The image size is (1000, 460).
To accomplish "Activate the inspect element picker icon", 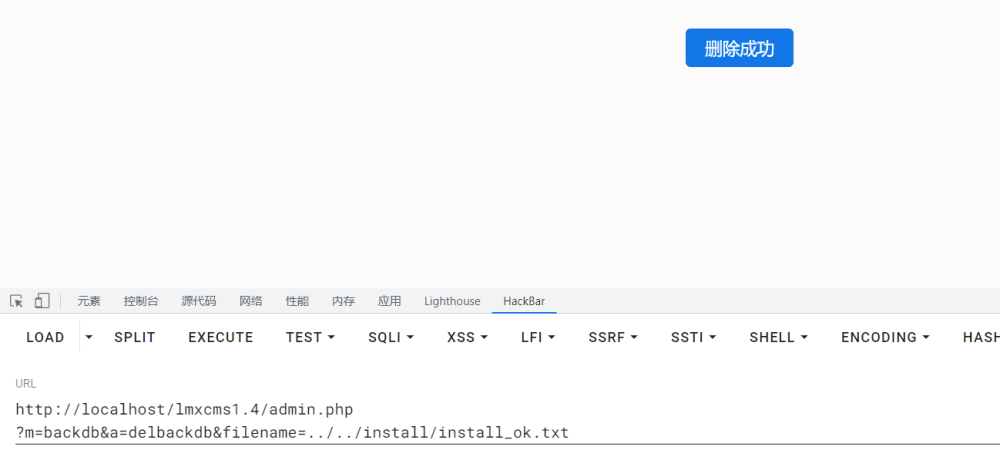I will click(x=17, y=301).
